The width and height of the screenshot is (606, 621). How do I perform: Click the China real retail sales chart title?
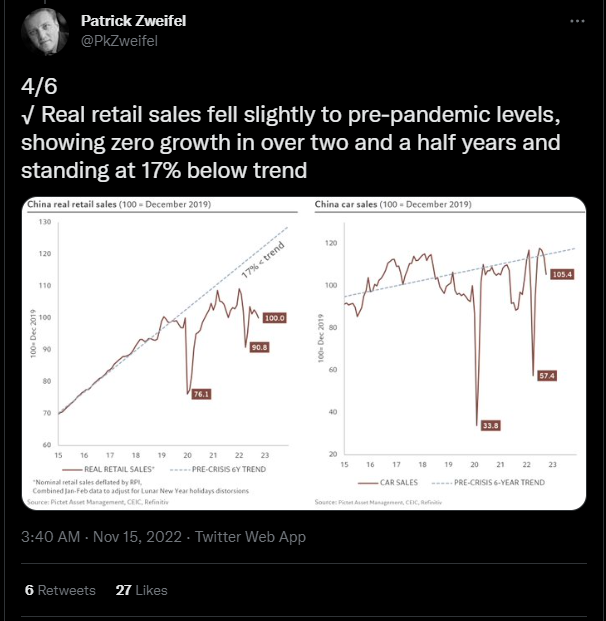[x=119, y=204]
